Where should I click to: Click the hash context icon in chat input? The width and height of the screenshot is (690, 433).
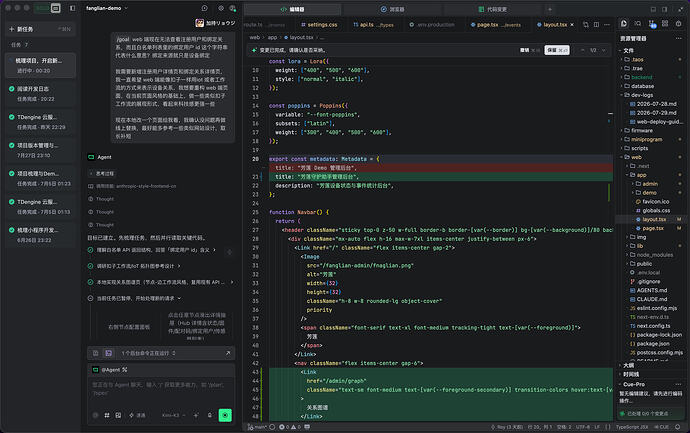click(x=107, y=415)
